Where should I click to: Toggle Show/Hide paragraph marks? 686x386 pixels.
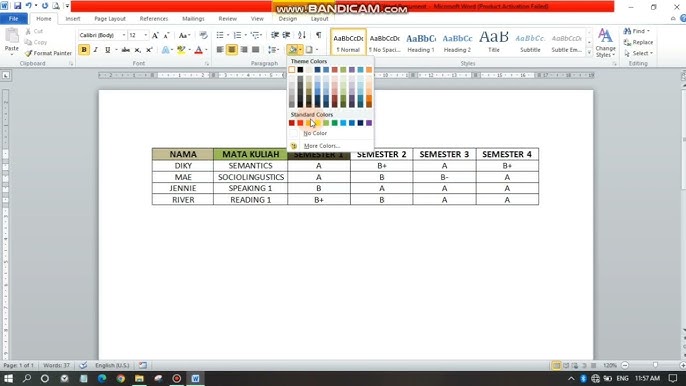pyautogui.click(x=318, y=35)
